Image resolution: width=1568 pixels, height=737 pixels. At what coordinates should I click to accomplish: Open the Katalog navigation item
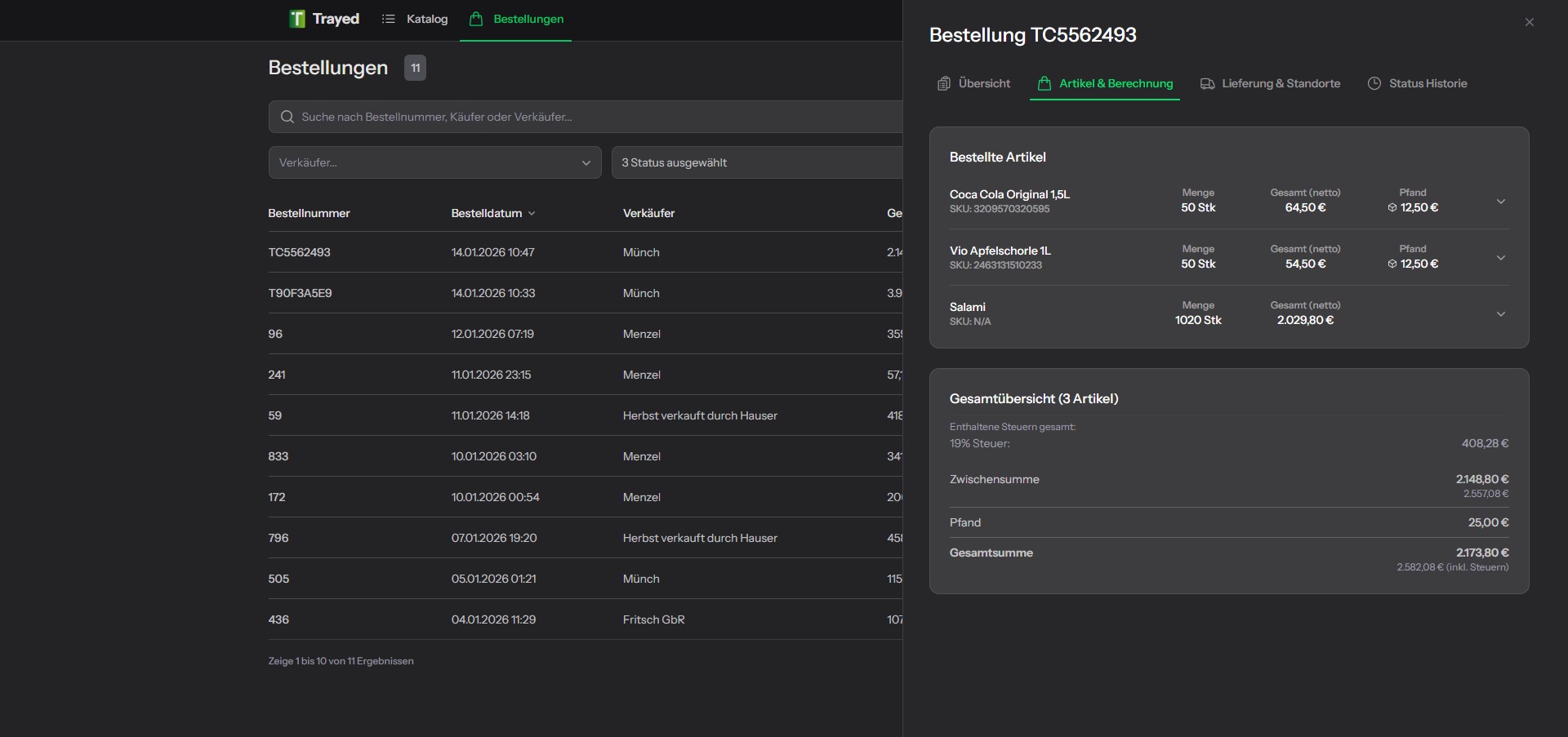coord(425,19)
